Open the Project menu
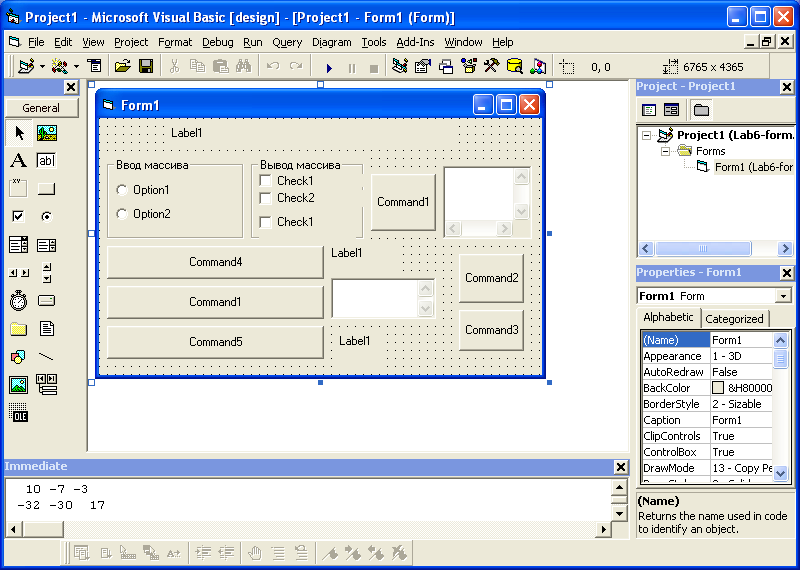800x570 pixels. coord(131,42)
